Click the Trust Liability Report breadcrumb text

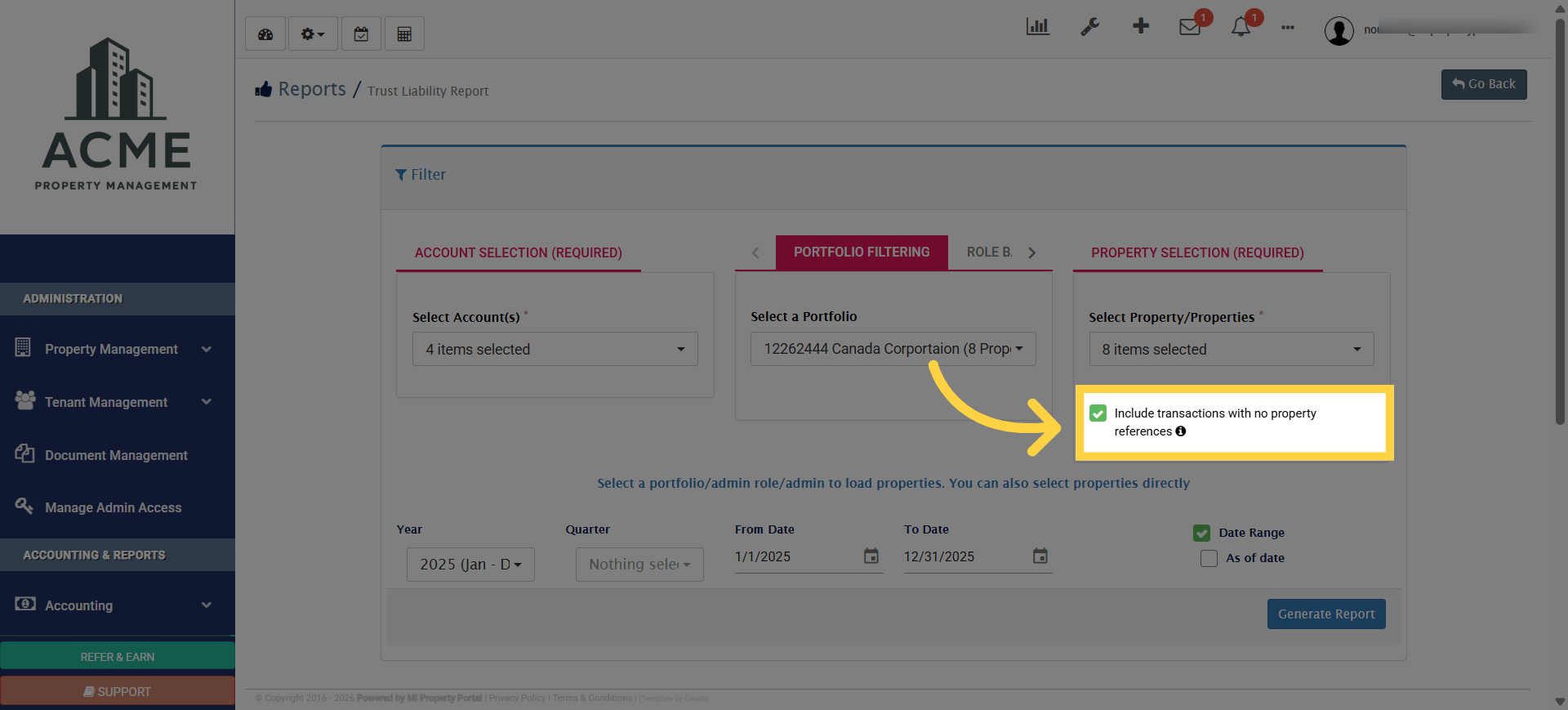click(428, 92)
